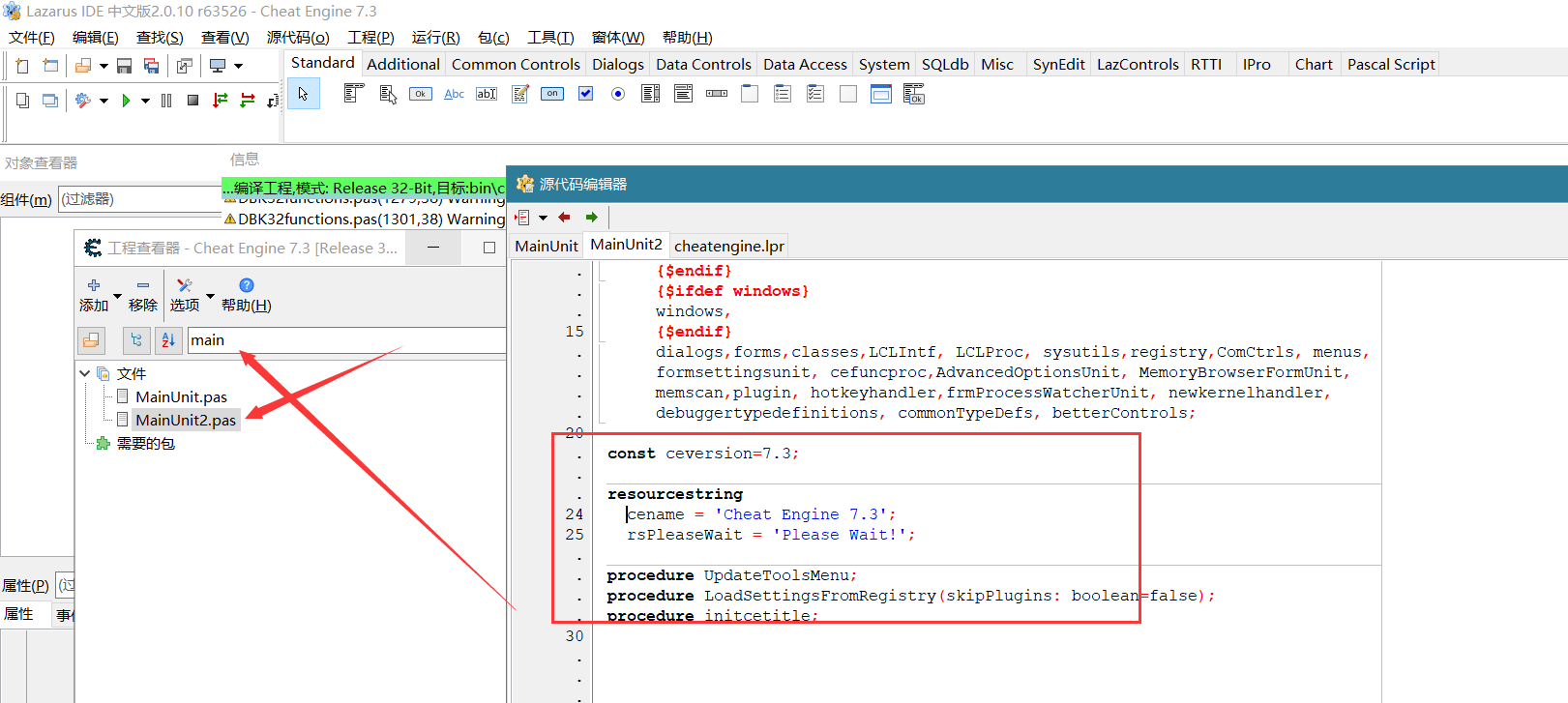Screen dimensions: 1568x703
Task: Click the Step Into debug icon
Action: tap(221, 101)
